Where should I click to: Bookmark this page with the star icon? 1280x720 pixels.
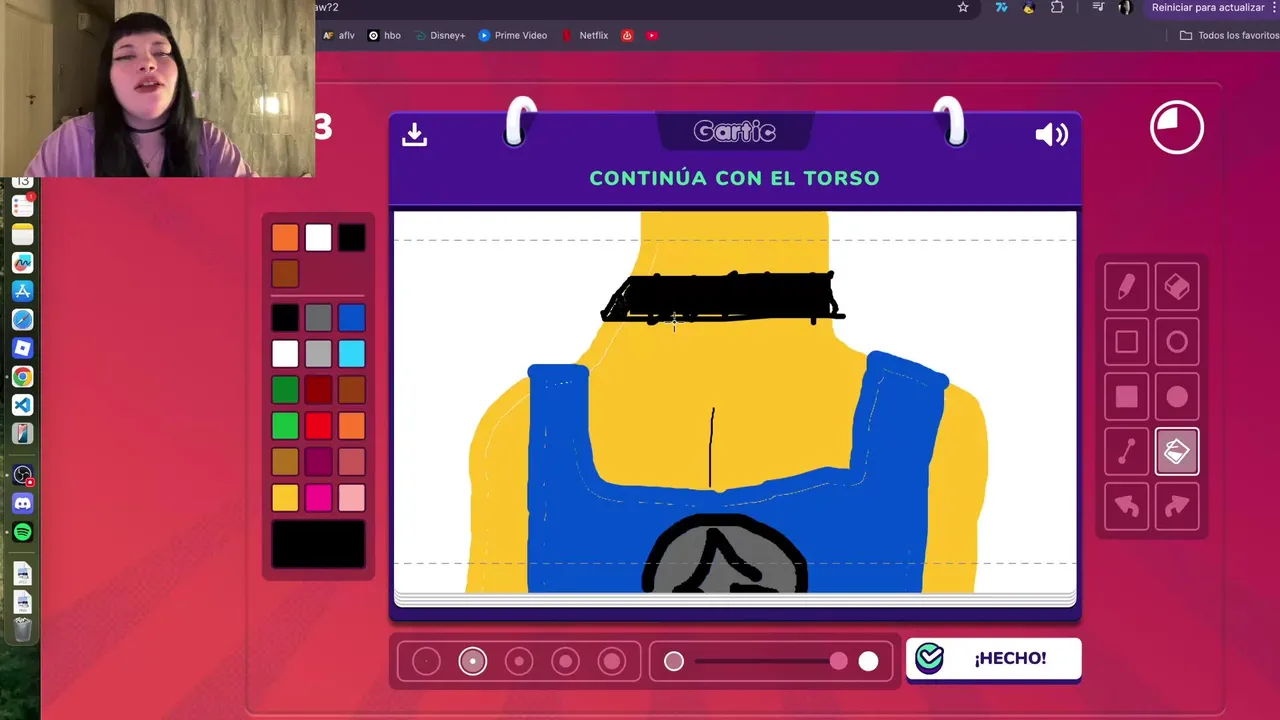point(963,8)
